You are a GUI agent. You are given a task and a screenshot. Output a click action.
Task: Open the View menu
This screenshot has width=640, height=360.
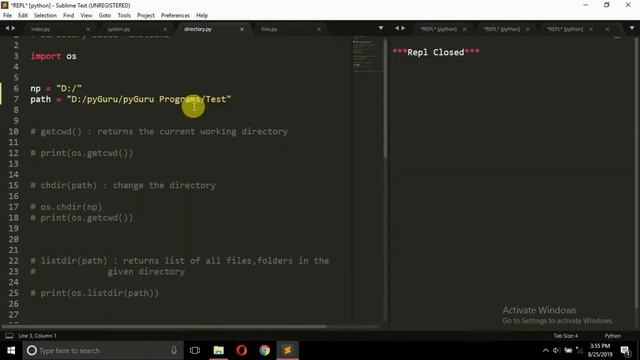(86, 16)
